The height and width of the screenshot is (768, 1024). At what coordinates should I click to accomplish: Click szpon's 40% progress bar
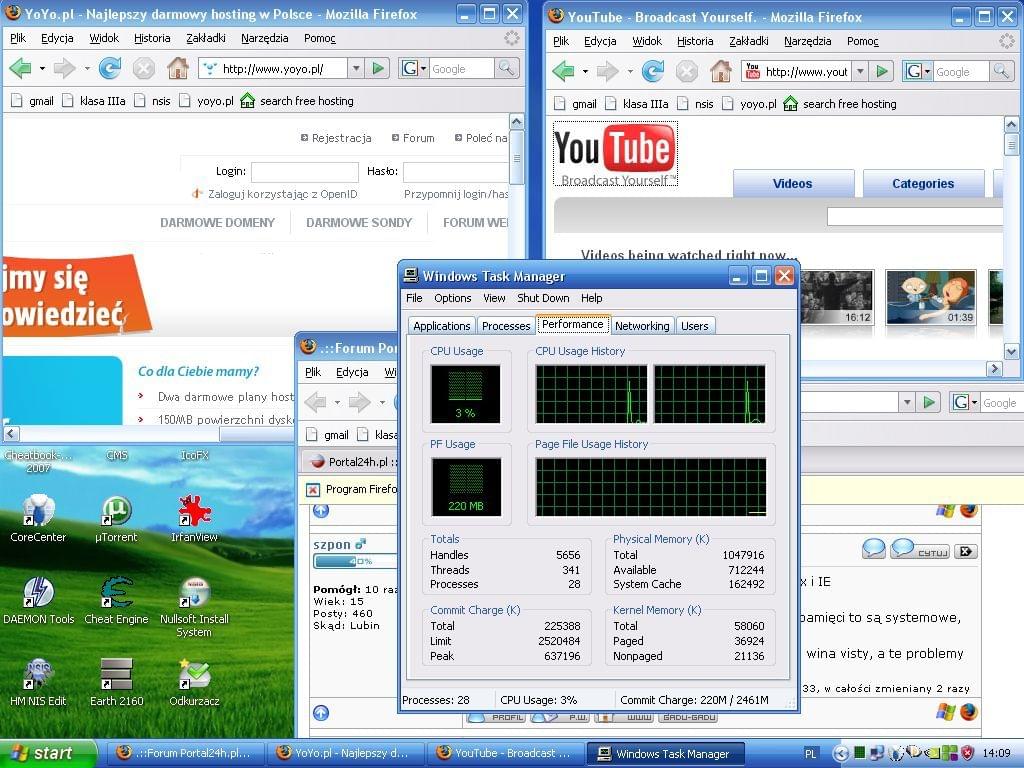(355, 561)
